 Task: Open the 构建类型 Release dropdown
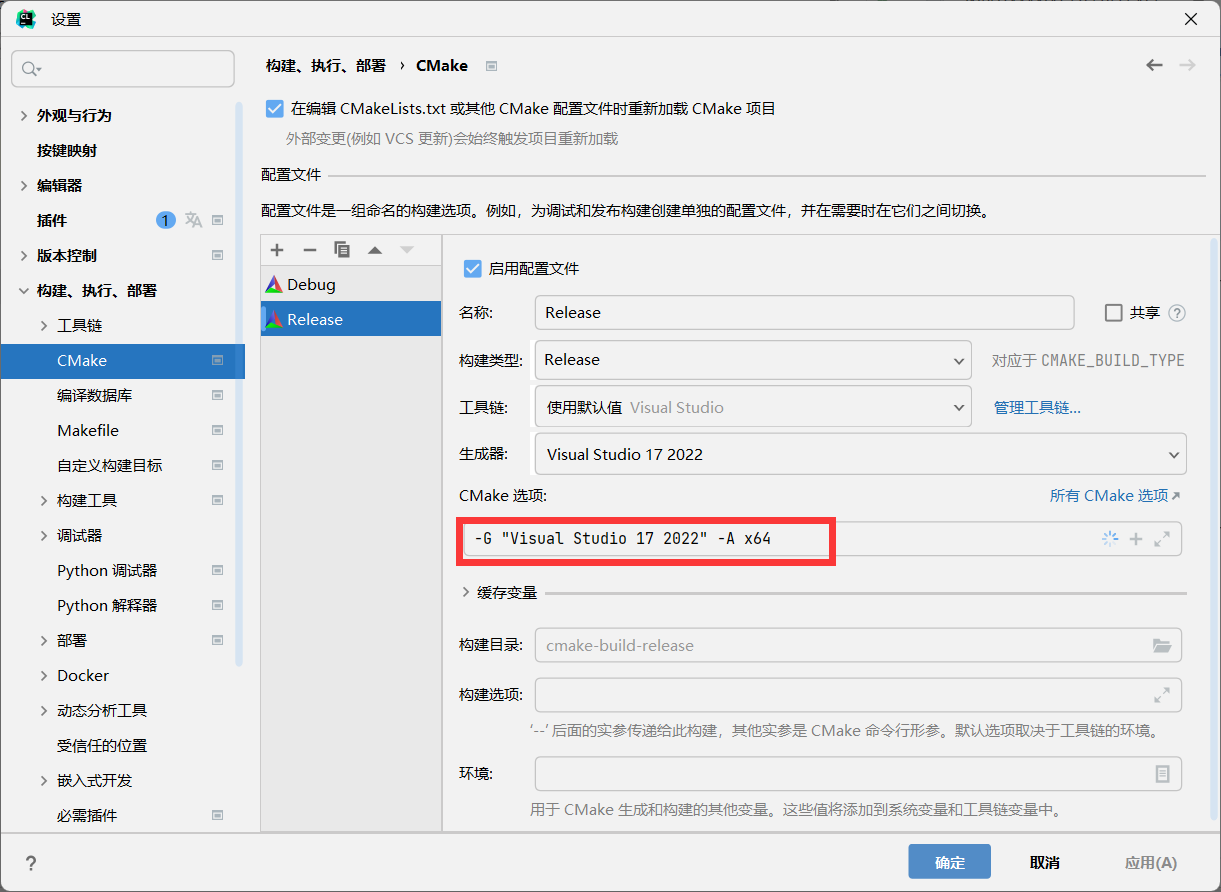coord(753,360)
